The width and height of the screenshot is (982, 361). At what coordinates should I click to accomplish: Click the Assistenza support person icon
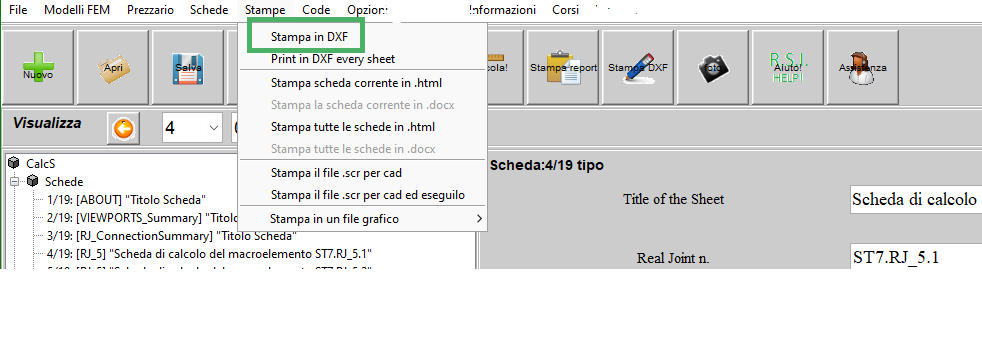(x=863, y=67)
